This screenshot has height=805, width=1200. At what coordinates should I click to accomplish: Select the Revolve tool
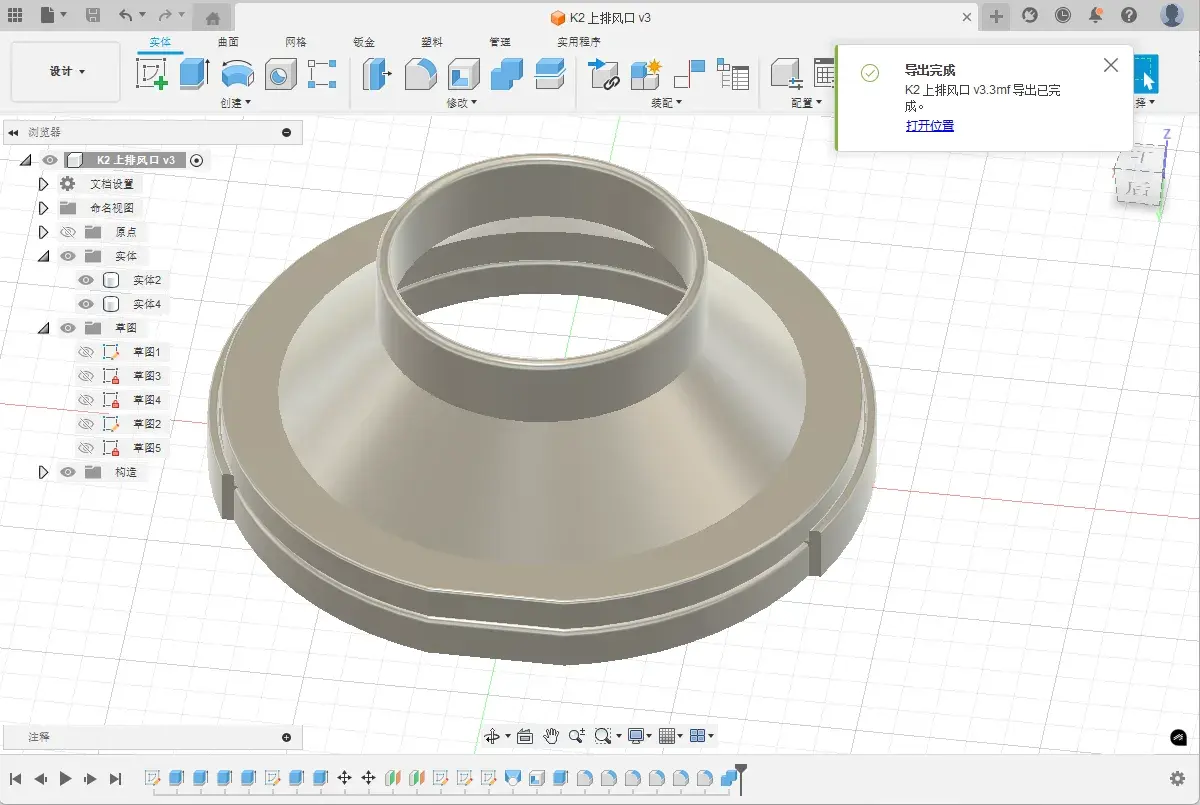pos(237,74)
